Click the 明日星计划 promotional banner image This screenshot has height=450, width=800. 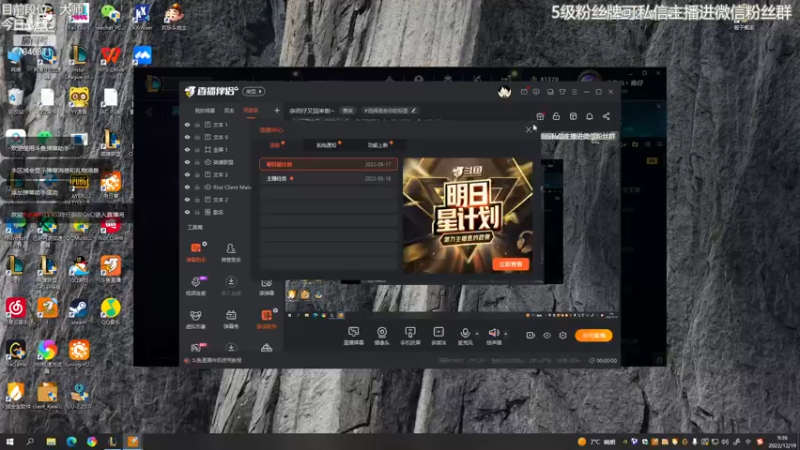(468, 215)
